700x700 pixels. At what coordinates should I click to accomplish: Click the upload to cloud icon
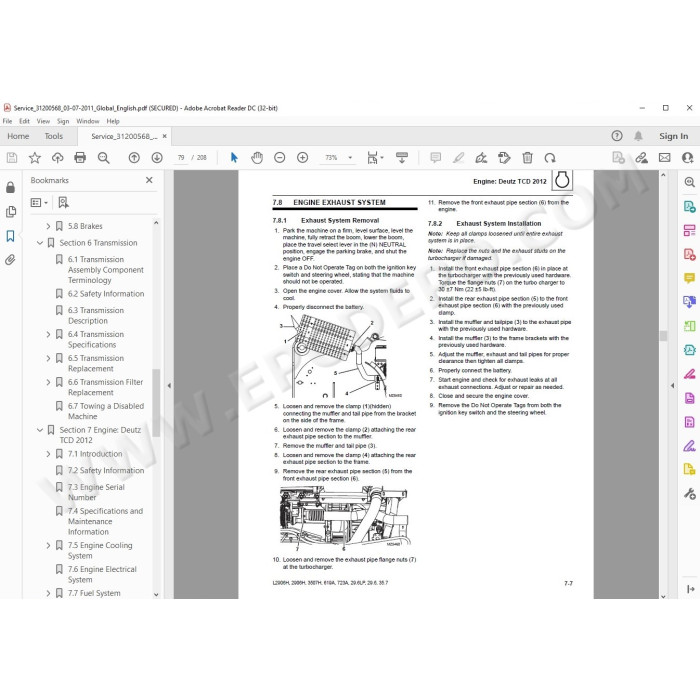(58, 158)
